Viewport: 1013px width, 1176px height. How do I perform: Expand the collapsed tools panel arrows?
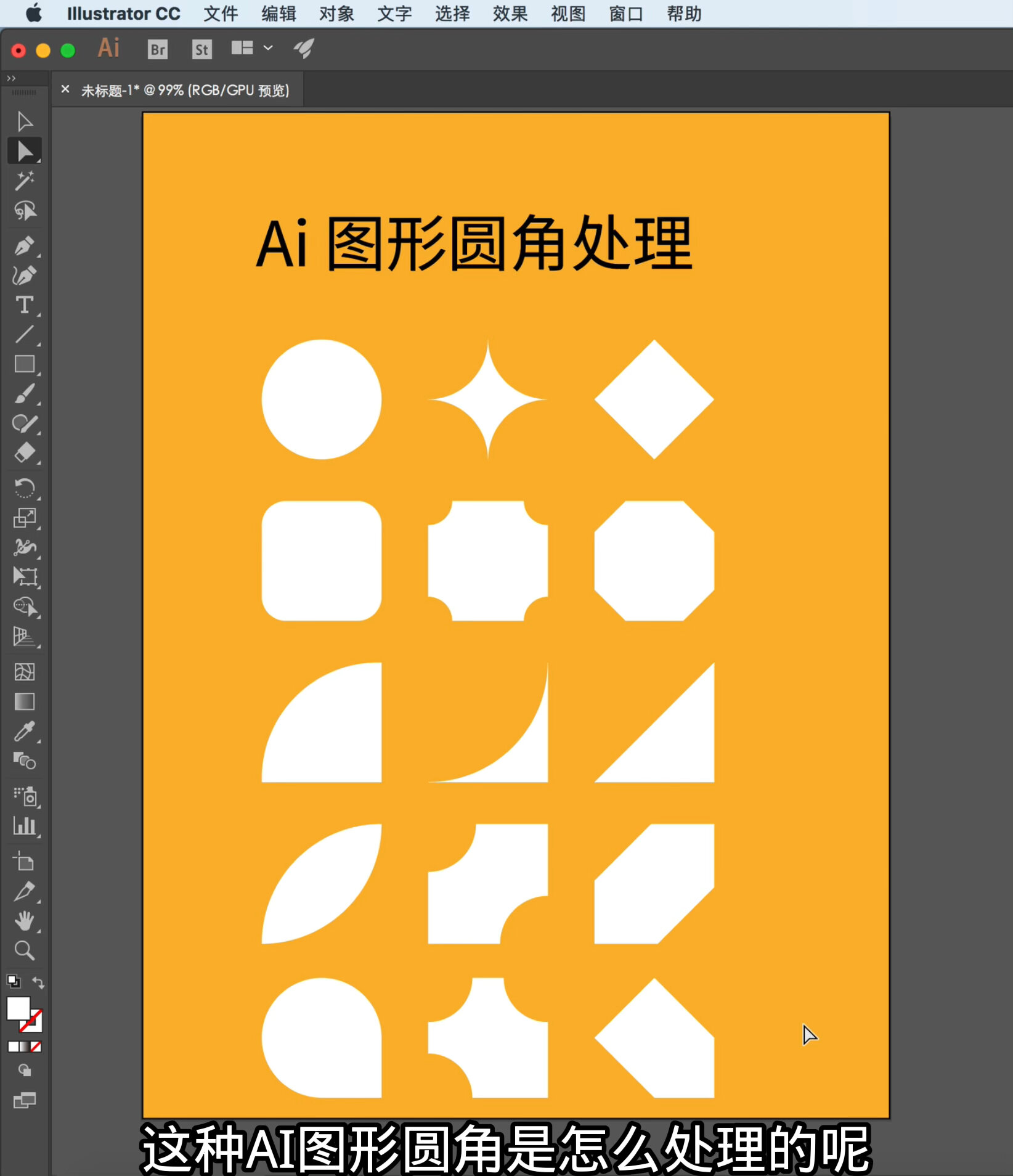(11, 78)
